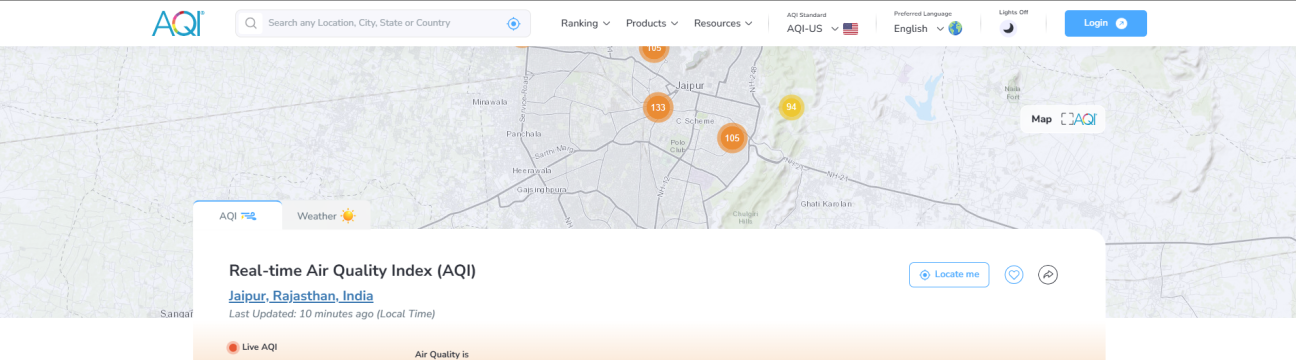Click the Real-time Air Quality Index heading
This screenshot has width=1296, height=360.
353,270
